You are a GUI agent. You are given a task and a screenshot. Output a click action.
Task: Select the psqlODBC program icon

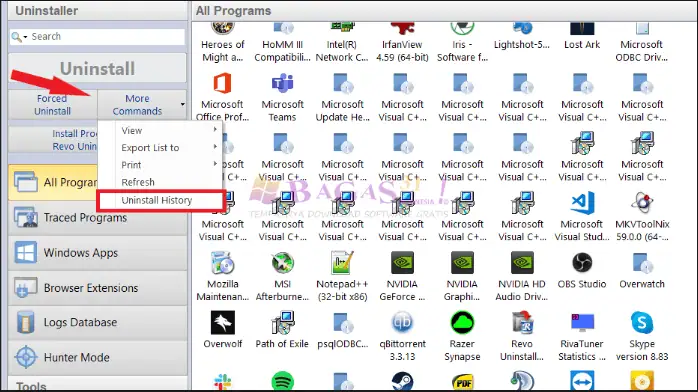pyautogui.click(x=342, y=323)
